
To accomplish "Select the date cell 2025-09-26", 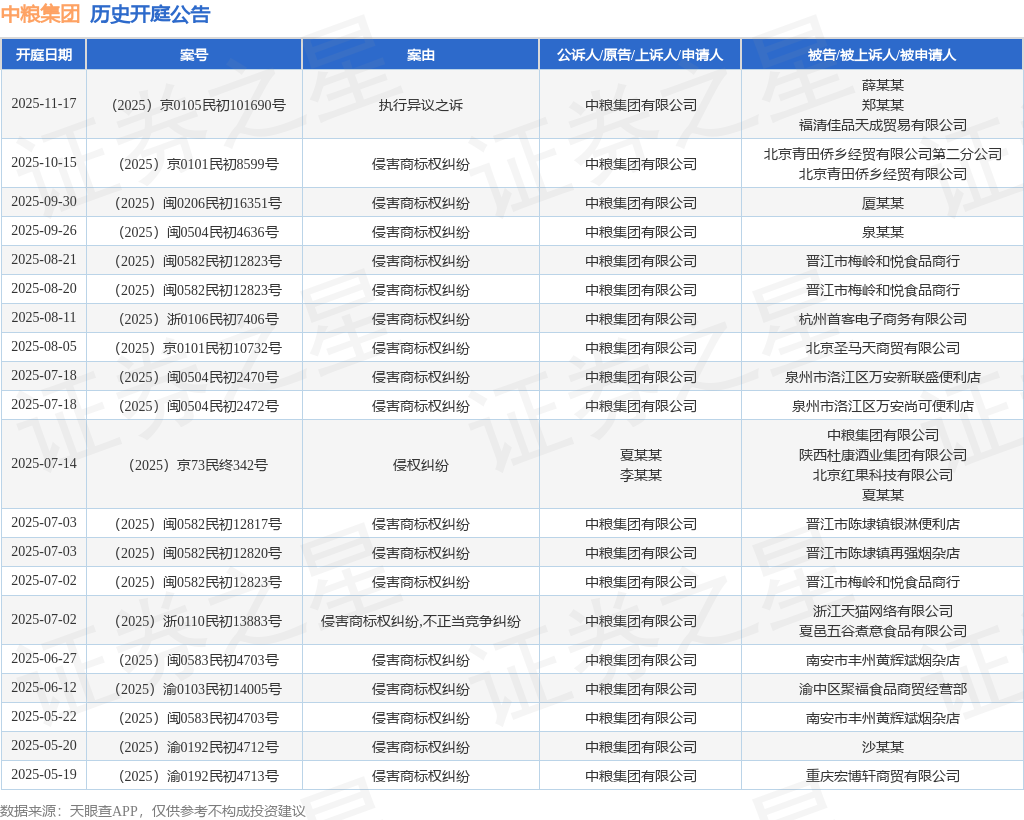I will pyautogui.click(x=44, y=230).
